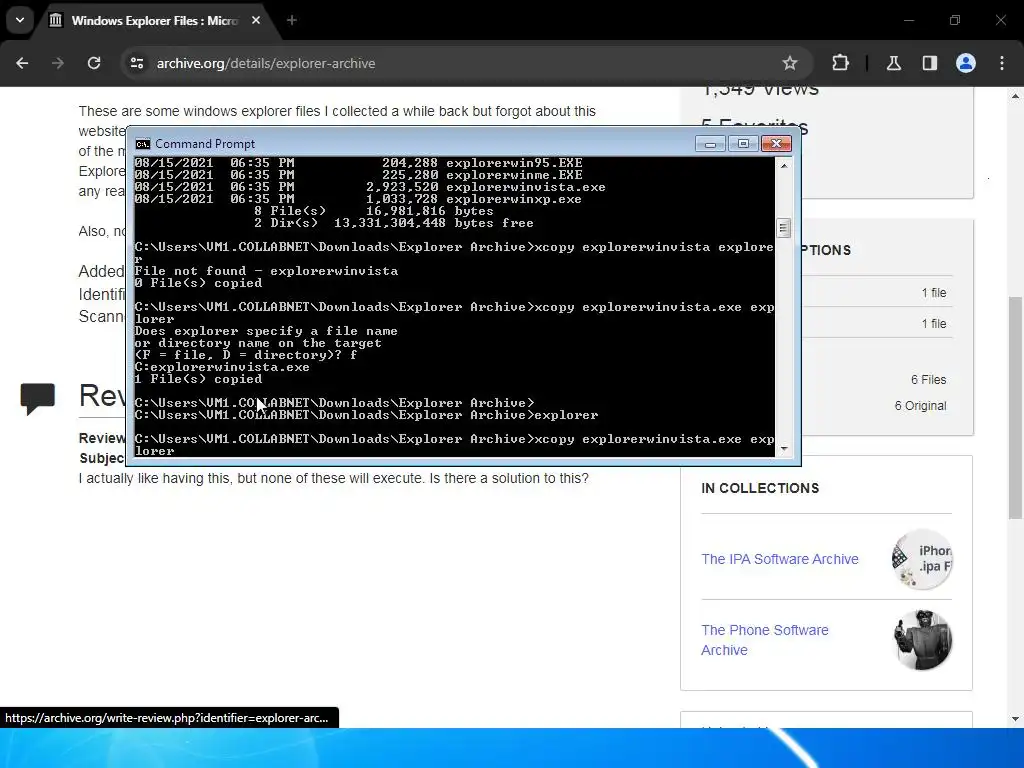
Task: Open Chrome three-dot menu
Action: (1002, 63)
